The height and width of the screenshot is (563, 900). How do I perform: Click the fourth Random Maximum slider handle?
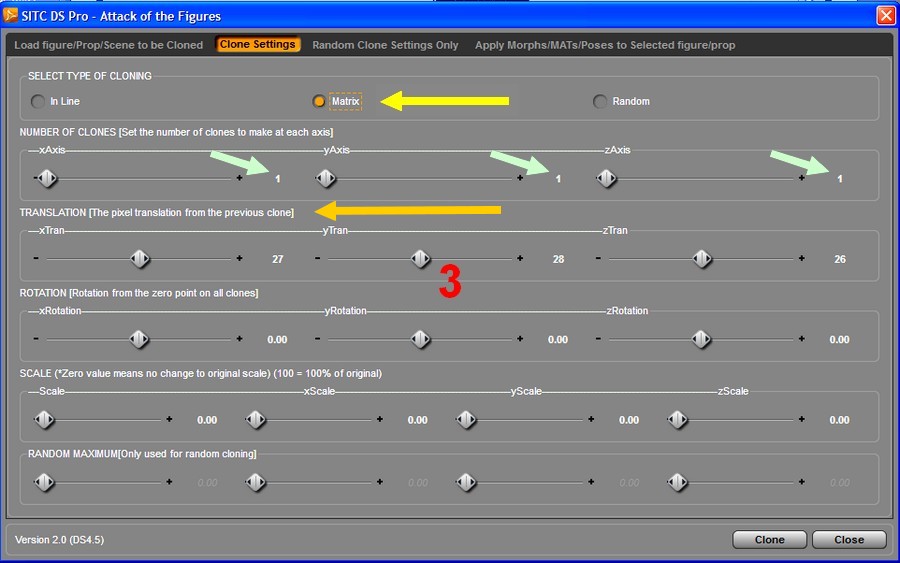click(x=677, y=482)
